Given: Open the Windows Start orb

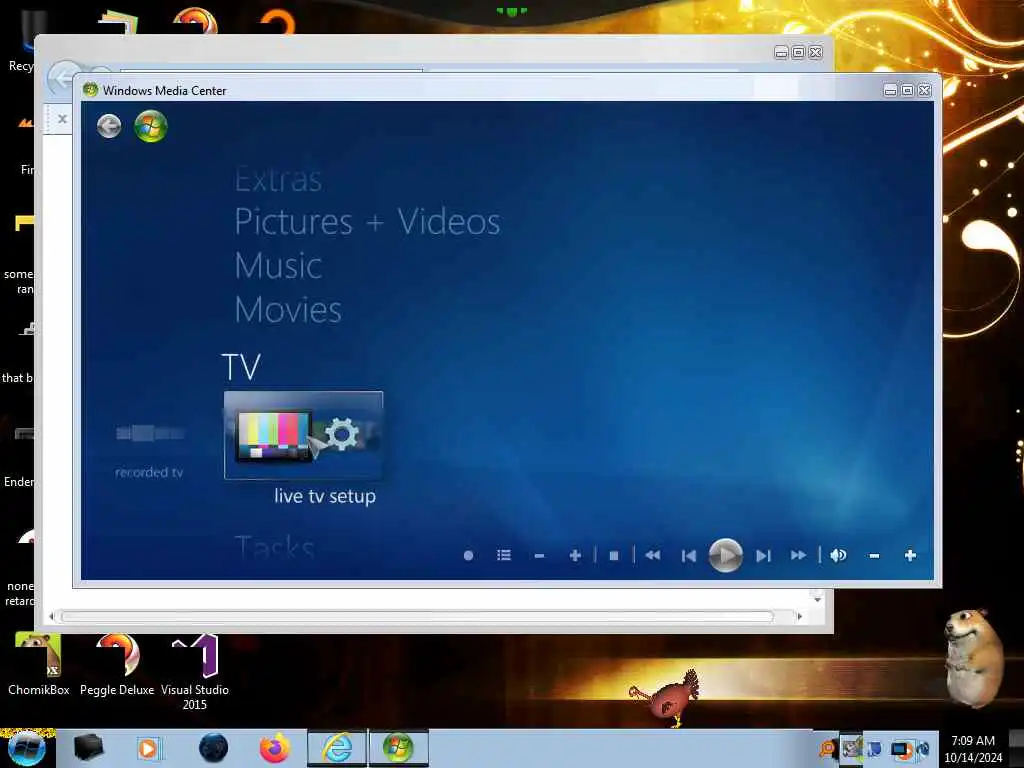Looking at the screenshot, I should (x=27, y=748).
